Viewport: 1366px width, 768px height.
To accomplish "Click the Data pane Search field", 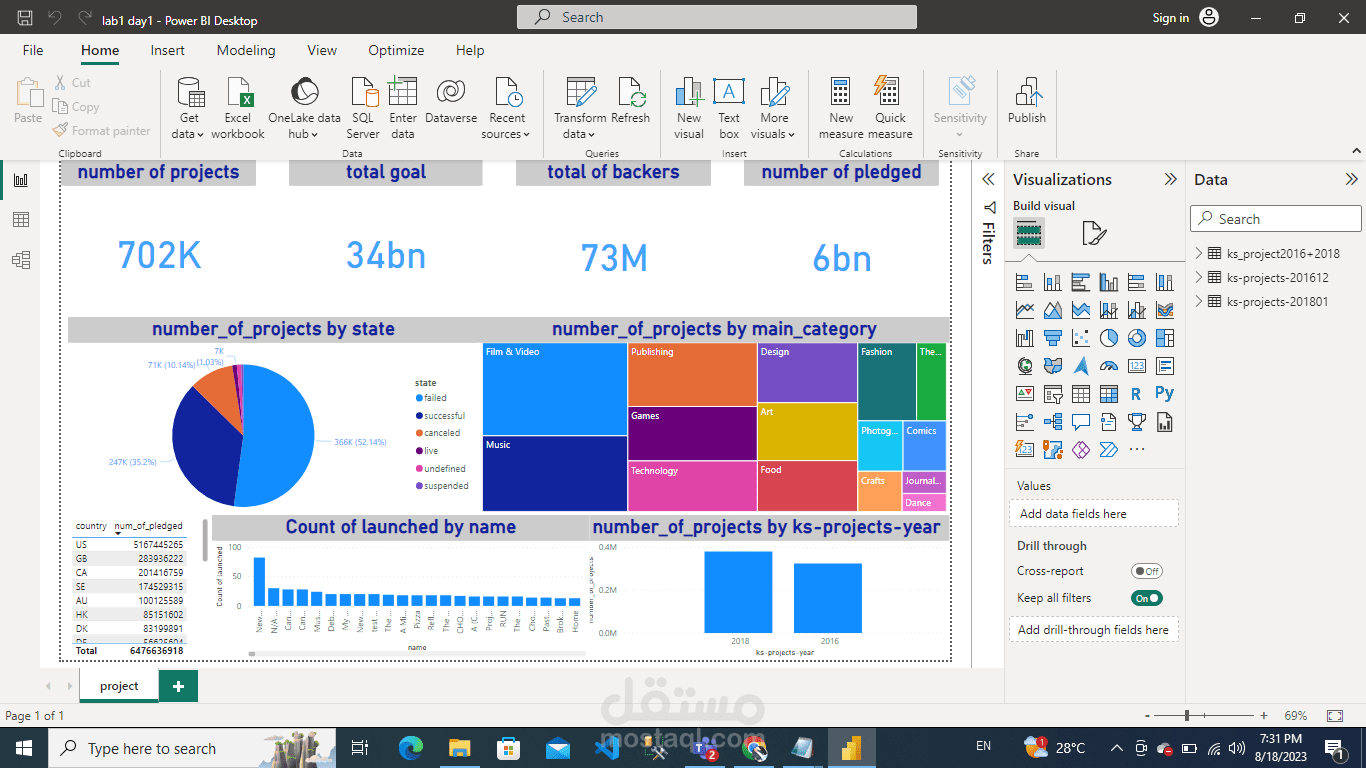I will coord(1276,219).
